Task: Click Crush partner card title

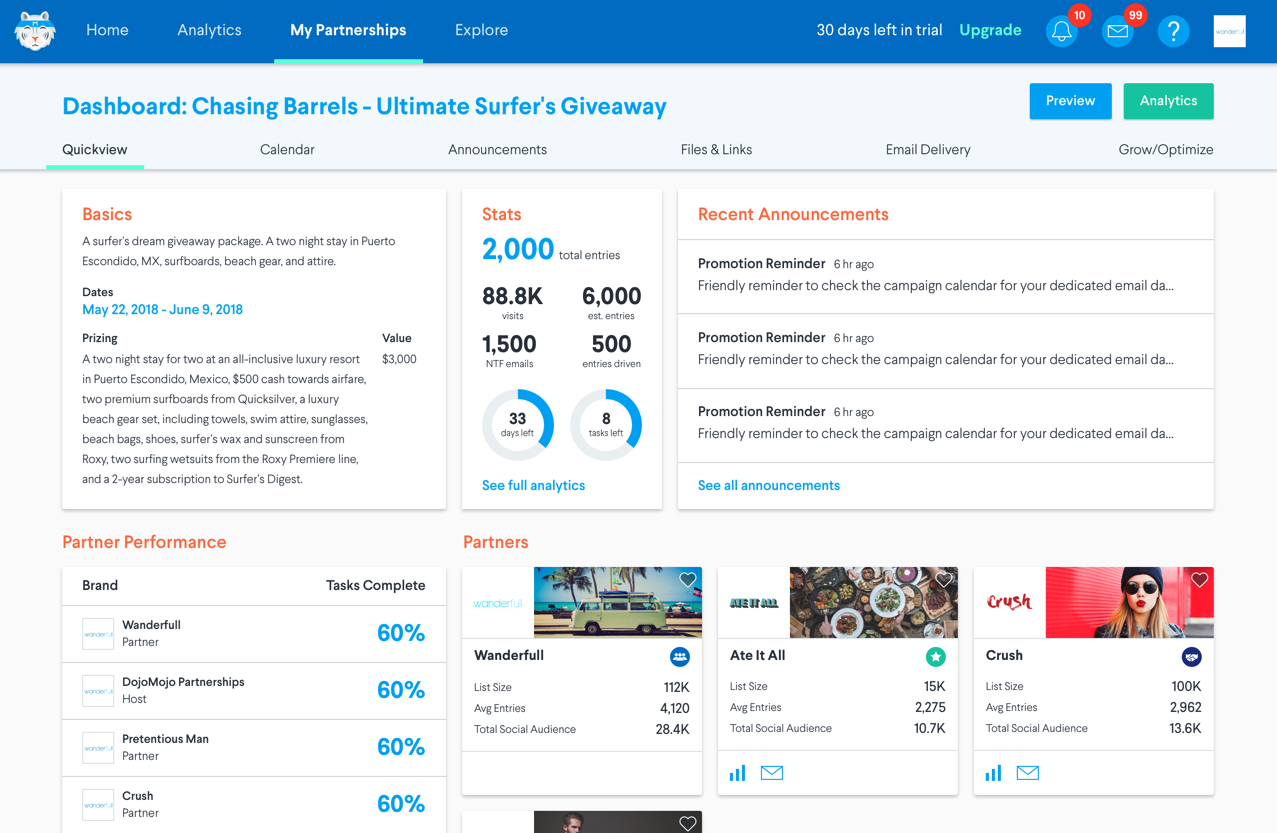Action: coord(1004,656)
